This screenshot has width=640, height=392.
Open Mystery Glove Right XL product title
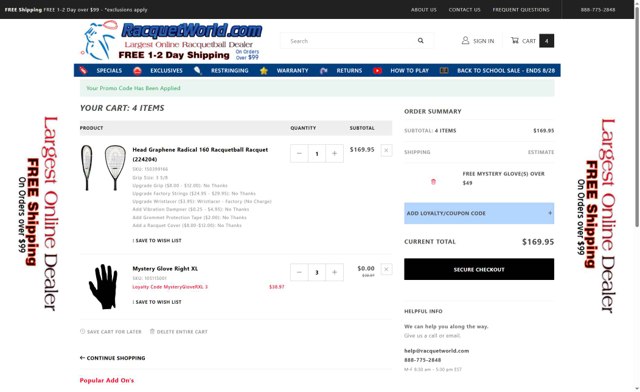[165, 268]
